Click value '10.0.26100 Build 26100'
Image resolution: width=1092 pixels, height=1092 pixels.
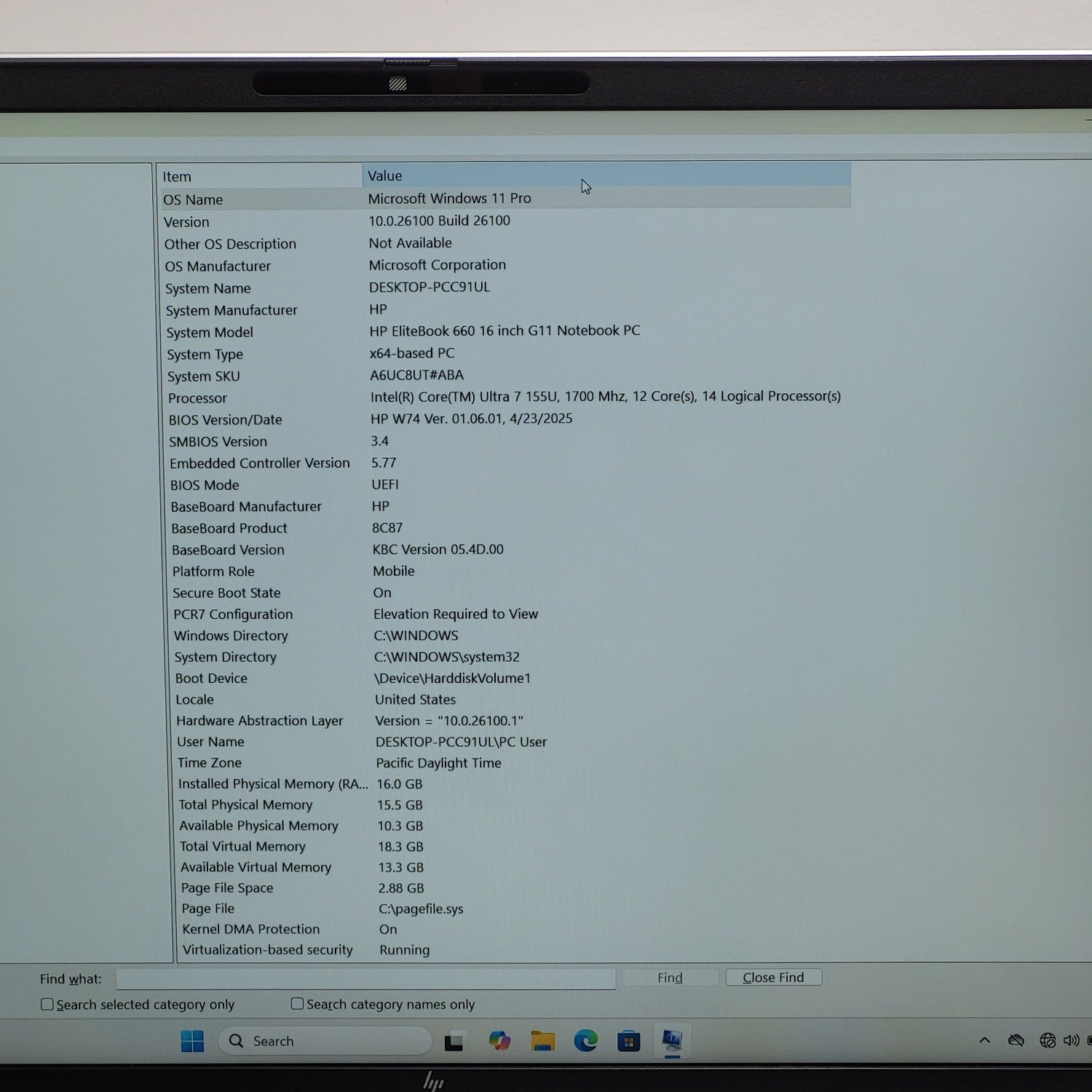pyautogui.click(x=439, y=221)
